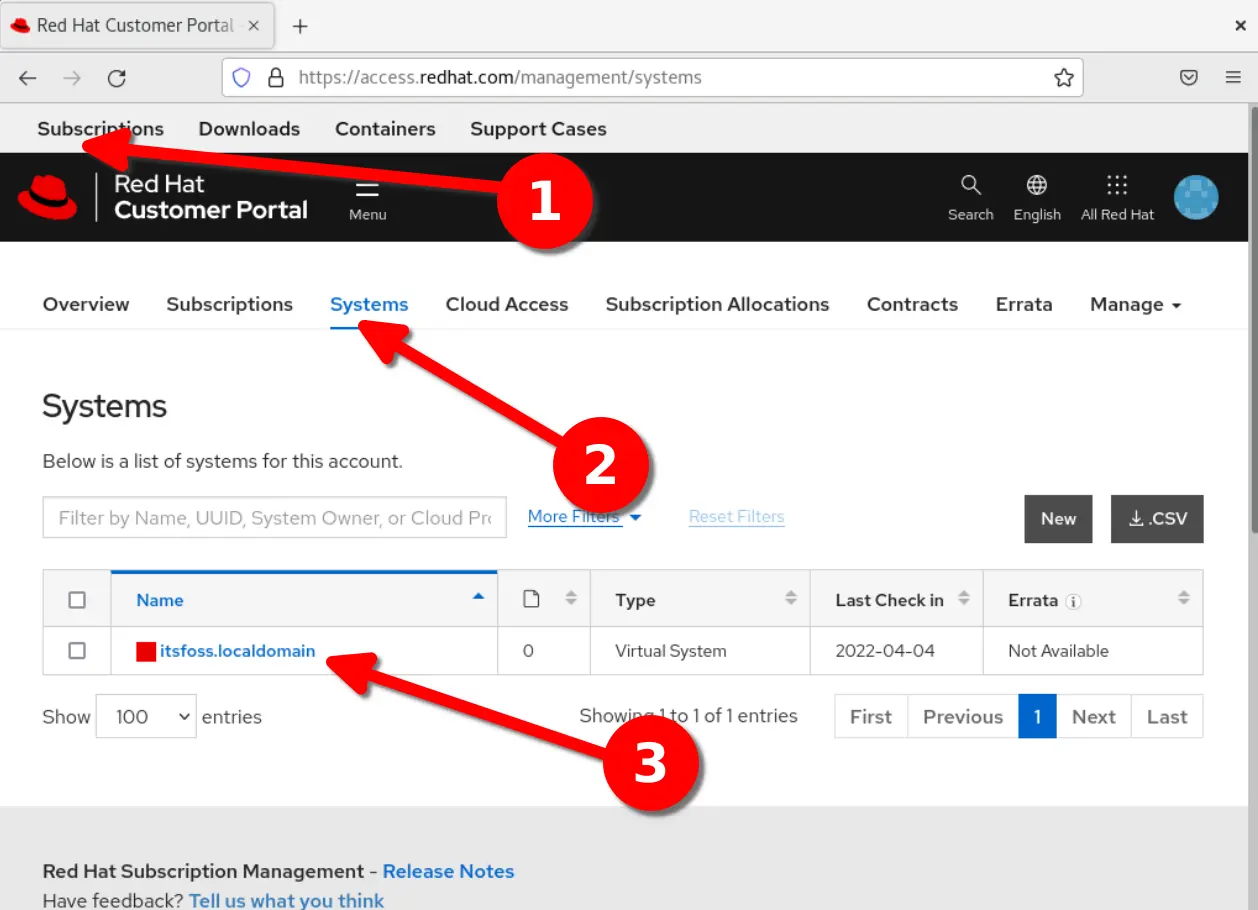Click the New button
The width and height of the screenshot is (1258, 910).
pyautogui.click(x=1058, y=519)
